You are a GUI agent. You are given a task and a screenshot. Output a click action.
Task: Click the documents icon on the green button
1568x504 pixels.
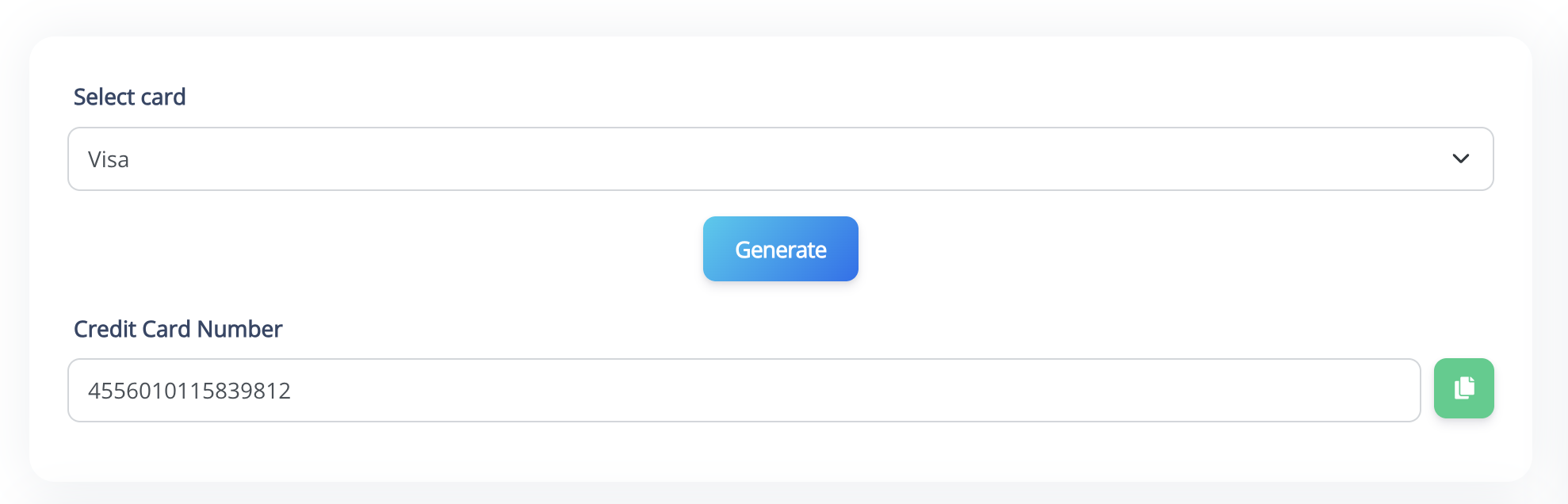[x=1464, y=388]
